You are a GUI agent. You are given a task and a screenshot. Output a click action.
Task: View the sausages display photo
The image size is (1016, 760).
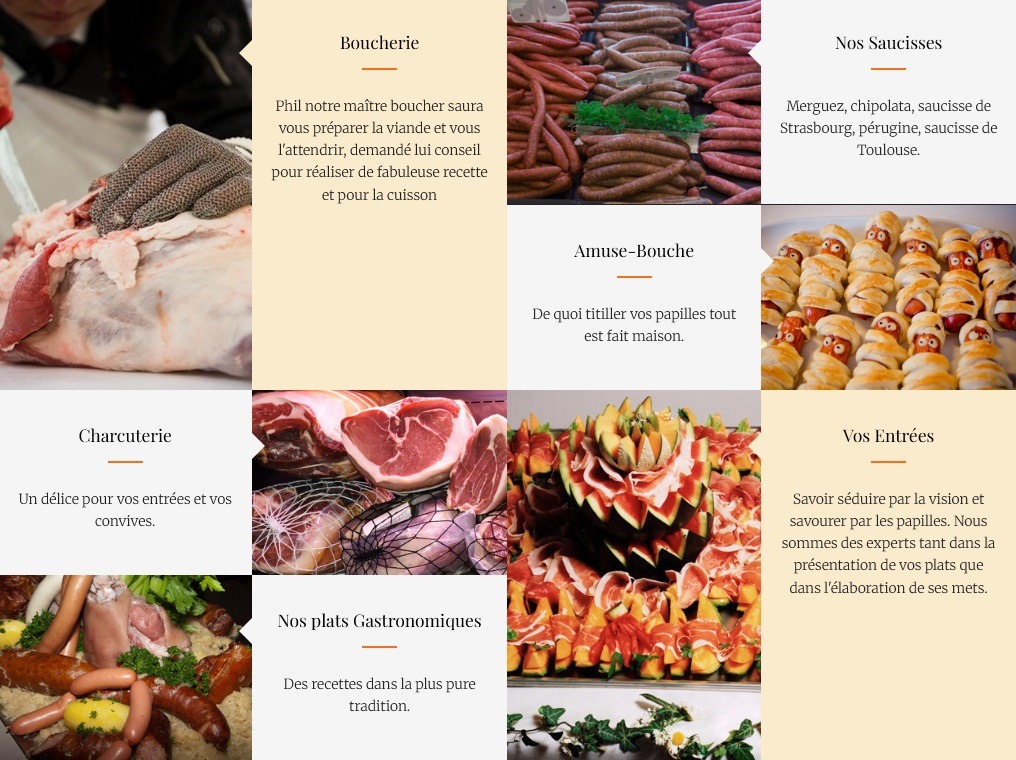(634, 102)
